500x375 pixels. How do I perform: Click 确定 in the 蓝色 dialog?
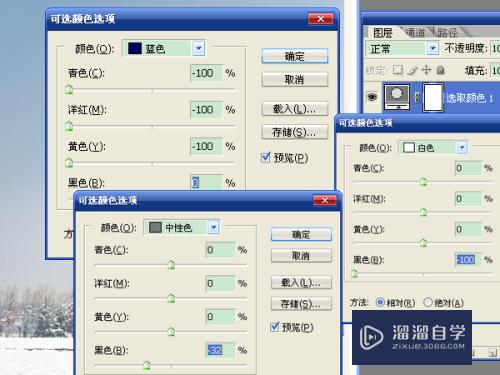tap(295, 56)
